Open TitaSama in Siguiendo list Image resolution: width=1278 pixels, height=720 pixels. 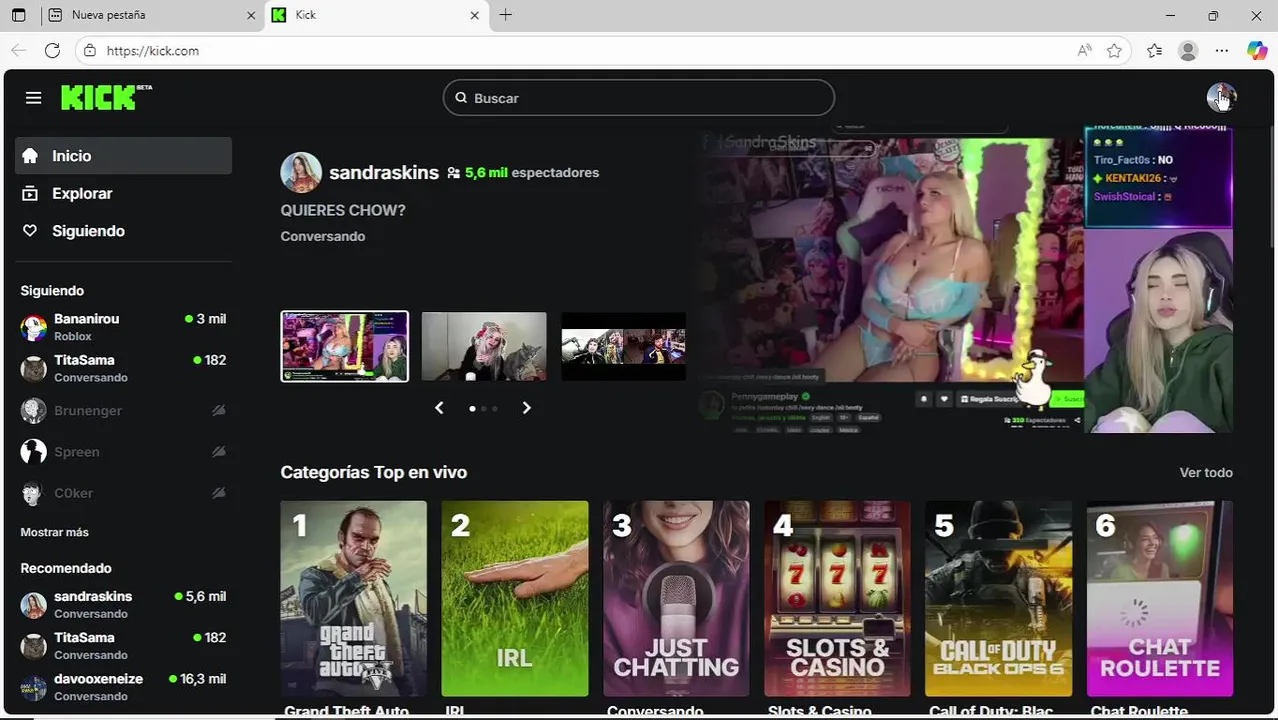click(123, 368)
